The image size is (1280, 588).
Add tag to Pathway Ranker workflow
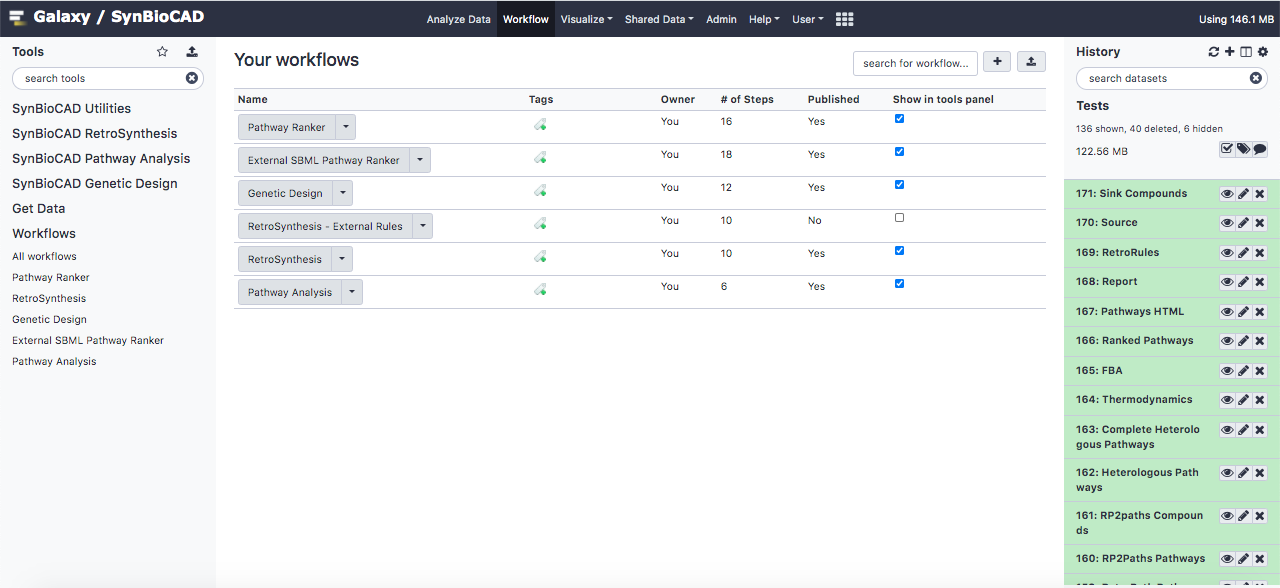(540, 125)
